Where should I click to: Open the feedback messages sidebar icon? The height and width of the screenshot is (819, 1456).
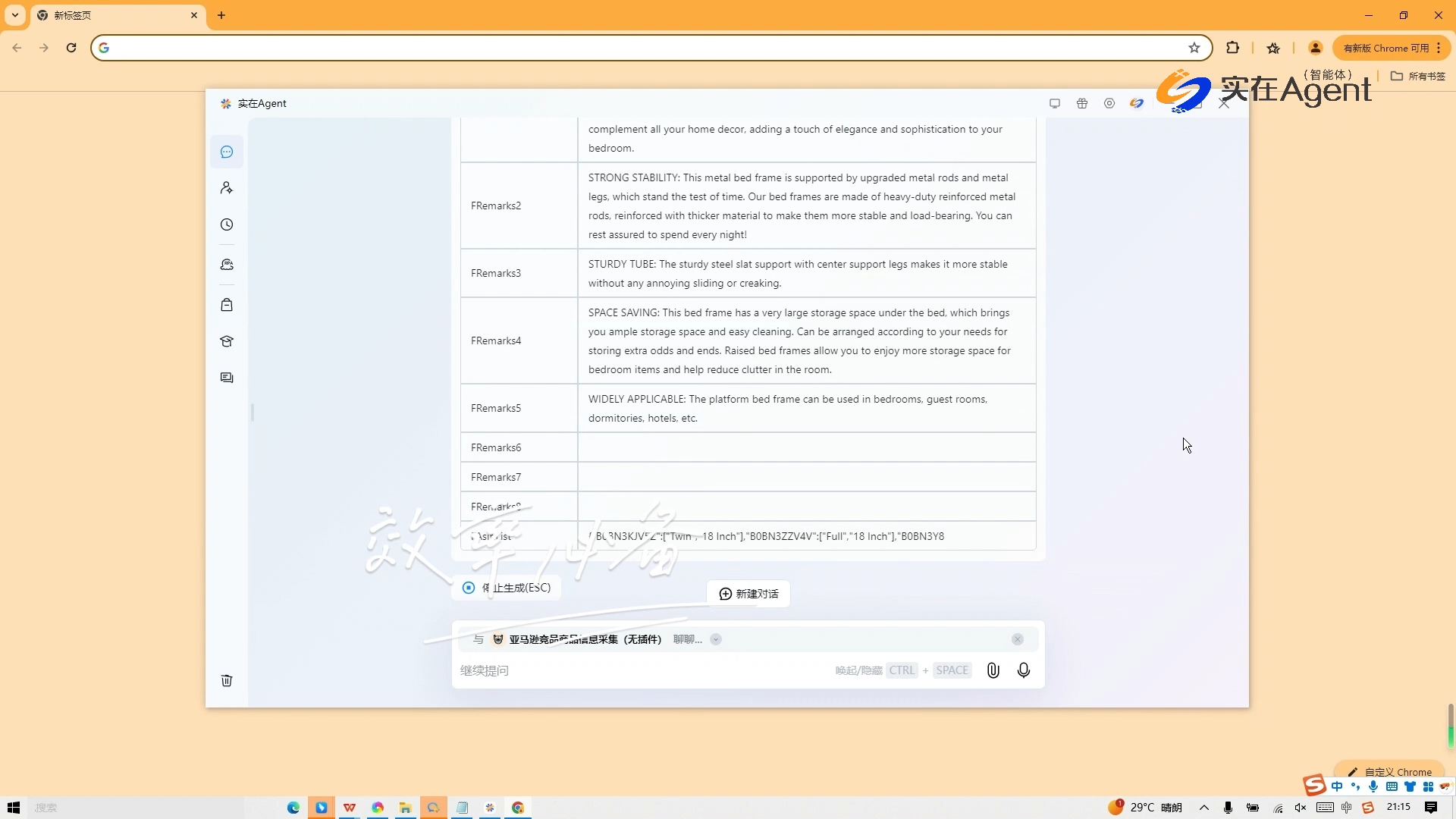(x=227, y=378)
